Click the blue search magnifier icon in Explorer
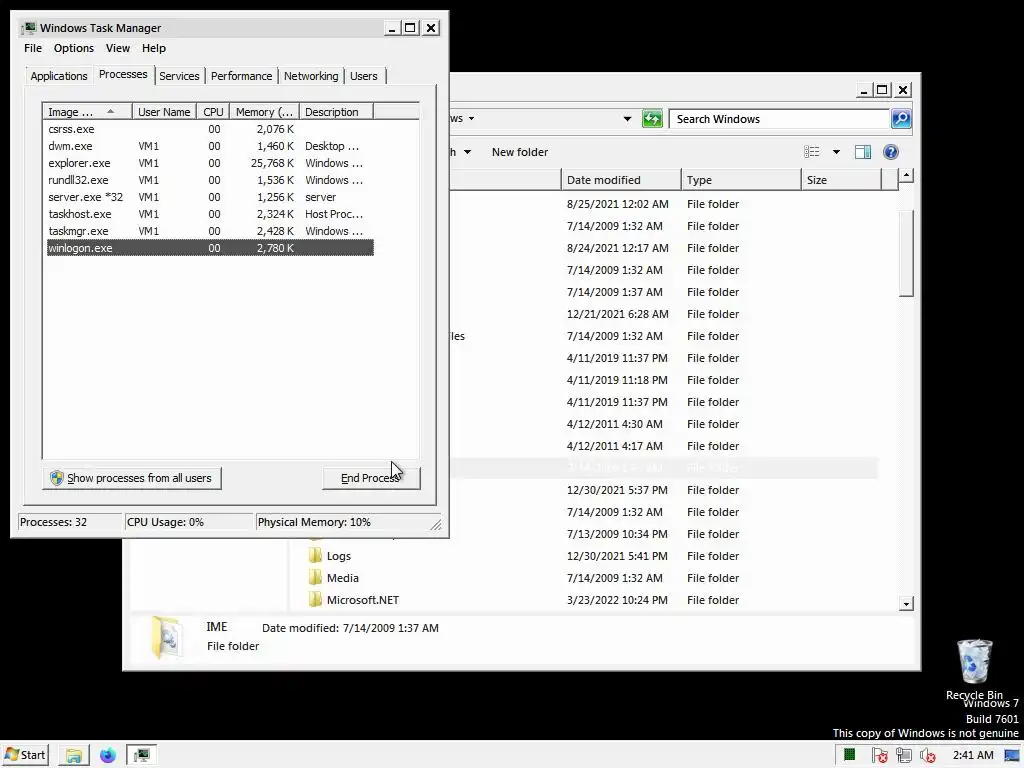Image resolution: width=1024 pixels, height=768 pixels. tap(901, 119)
